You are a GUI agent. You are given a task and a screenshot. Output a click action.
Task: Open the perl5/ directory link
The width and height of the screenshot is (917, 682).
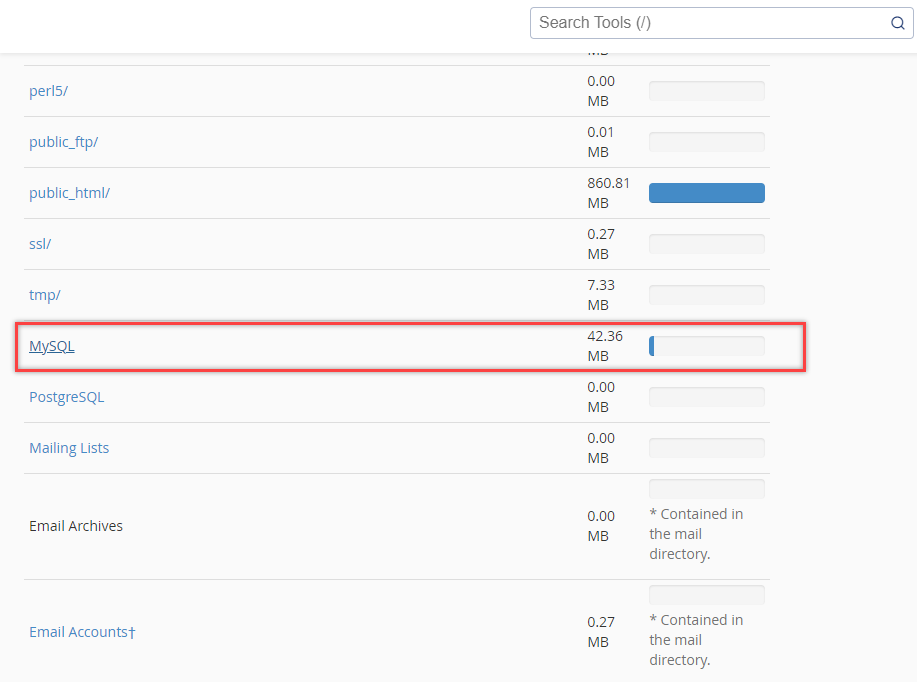48,90
